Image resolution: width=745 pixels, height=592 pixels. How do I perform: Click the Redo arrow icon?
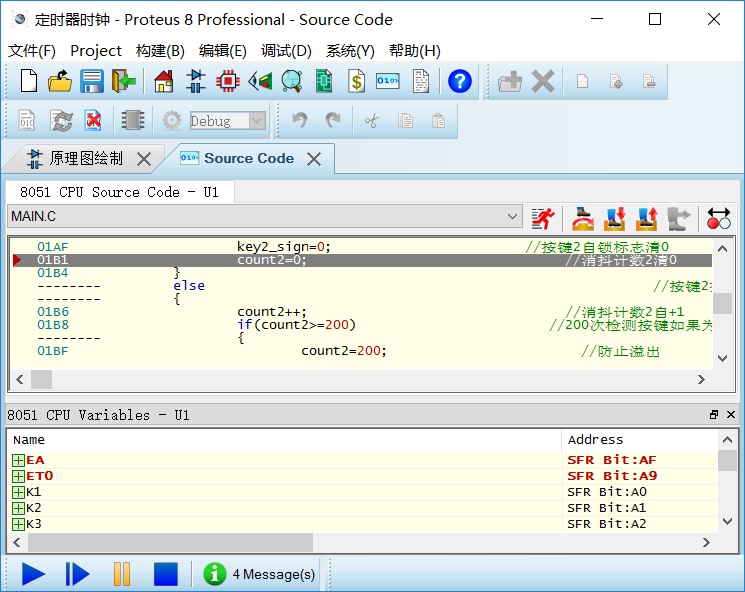point(333,121)
